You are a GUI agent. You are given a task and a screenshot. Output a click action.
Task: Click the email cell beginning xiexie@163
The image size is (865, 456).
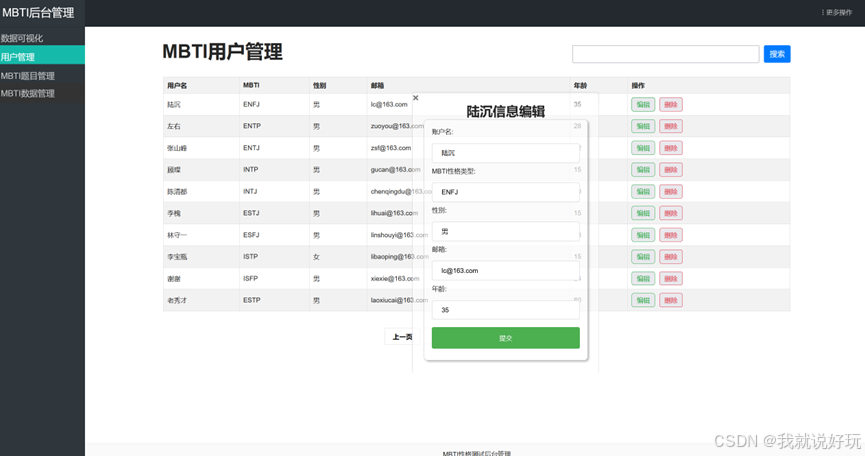pos(395,278)
